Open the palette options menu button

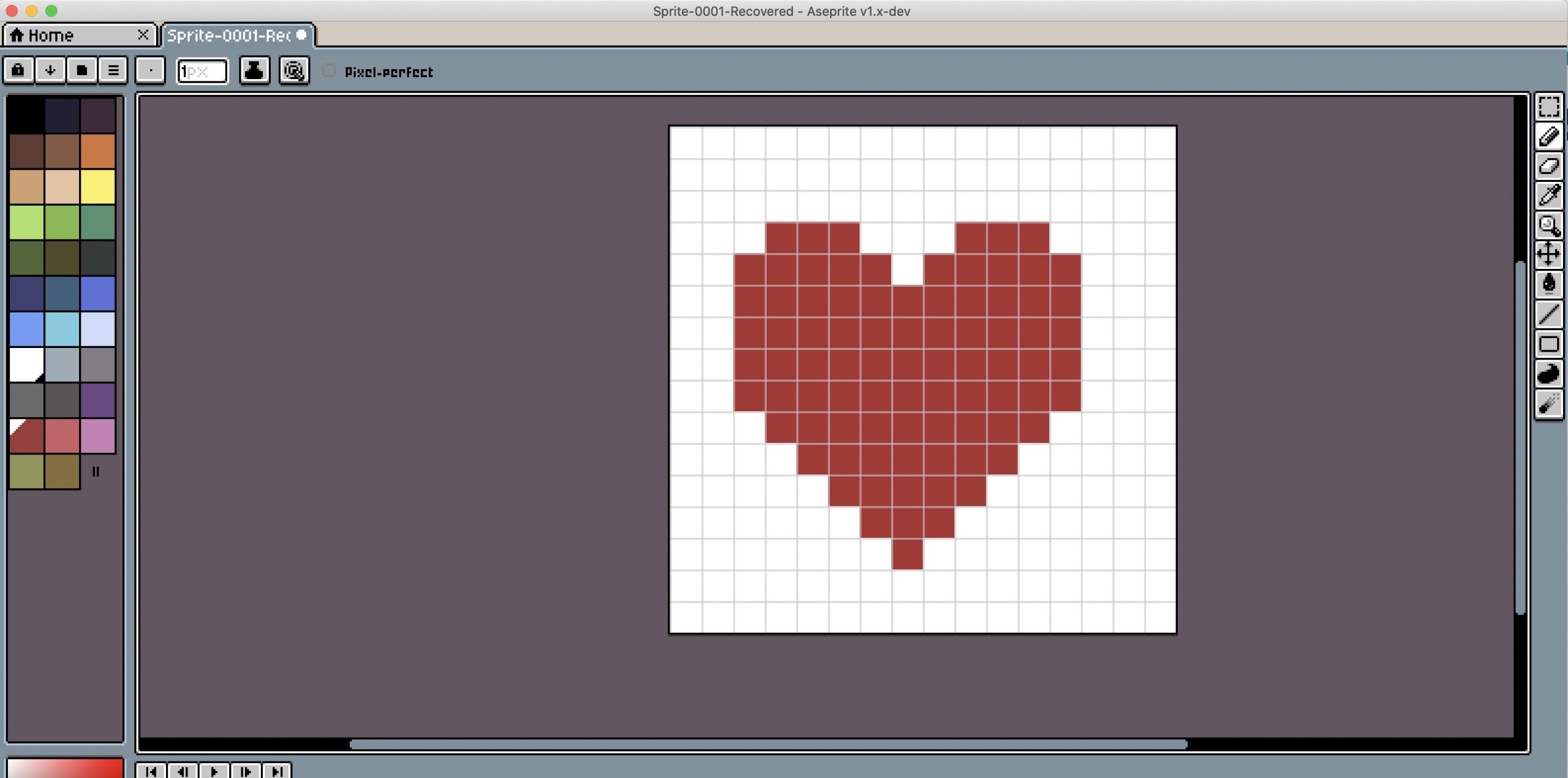113,70
